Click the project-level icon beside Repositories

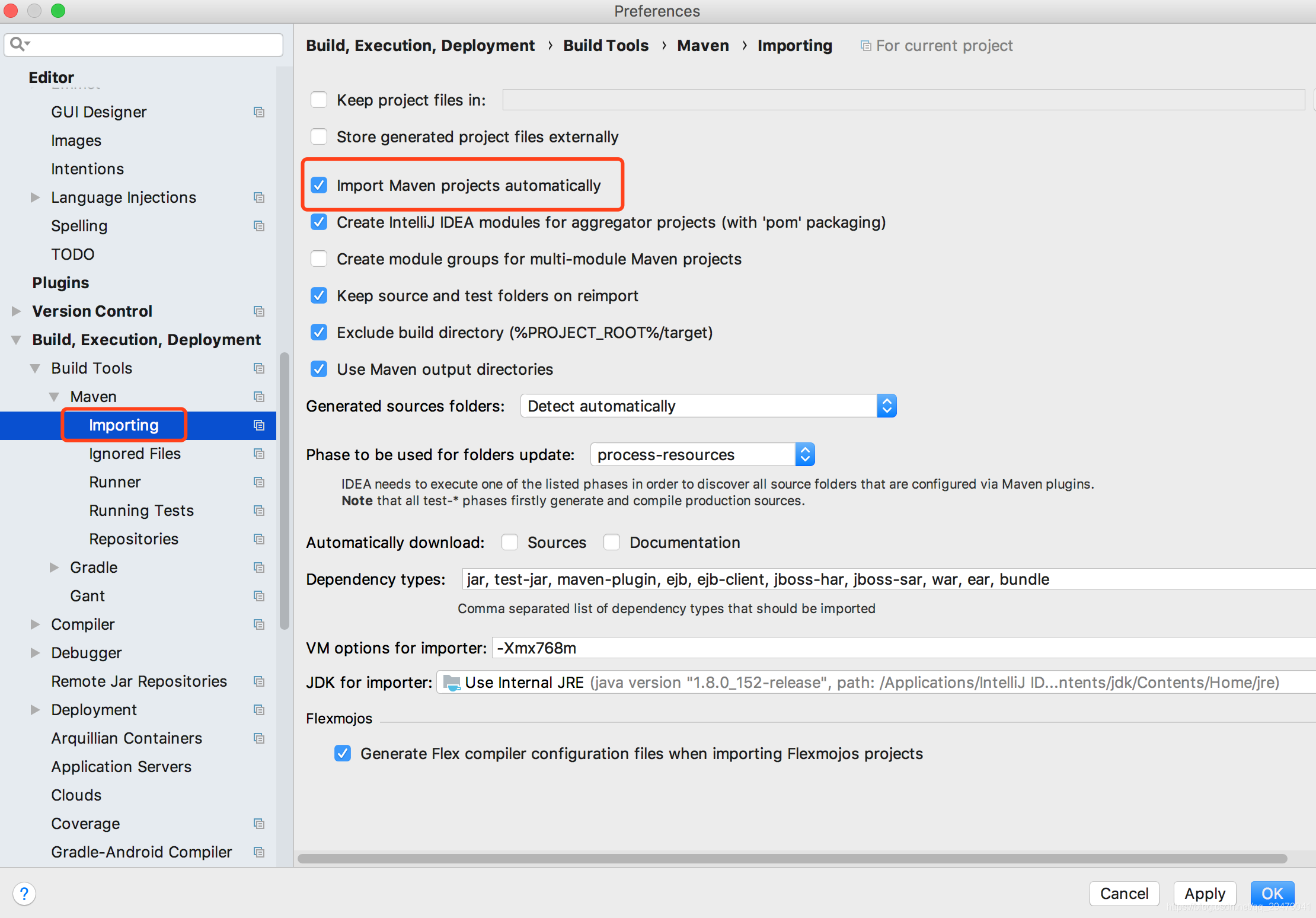(x=259, y=539)
